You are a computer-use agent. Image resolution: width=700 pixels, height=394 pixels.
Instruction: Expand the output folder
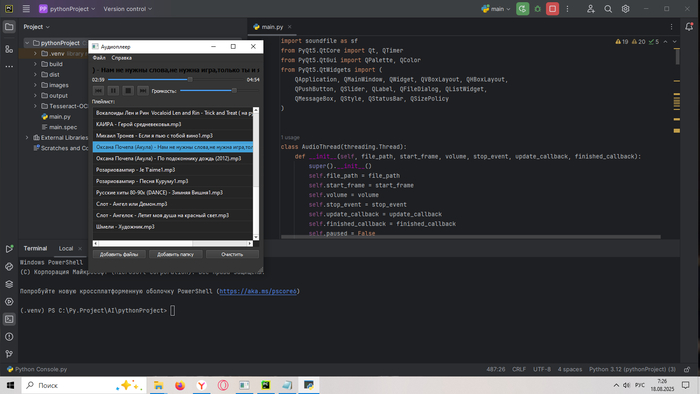pyautogui.click(x=35, y=95)
